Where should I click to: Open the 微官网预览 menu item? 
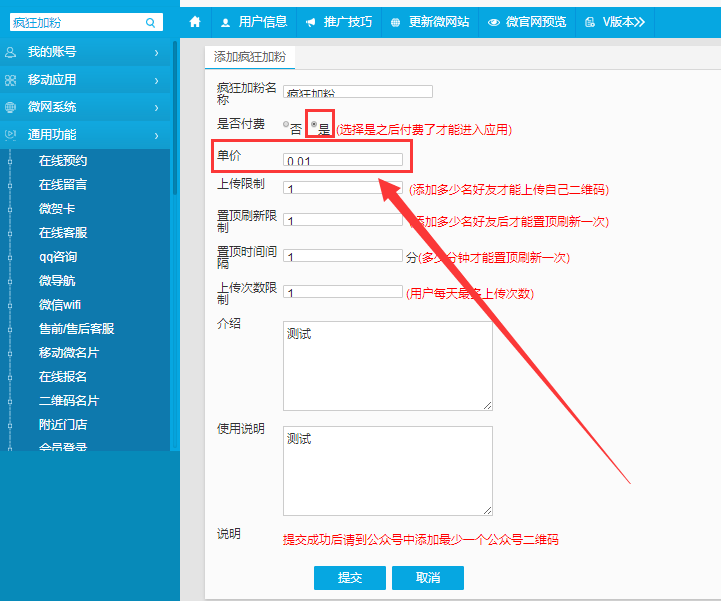point(527,22)
